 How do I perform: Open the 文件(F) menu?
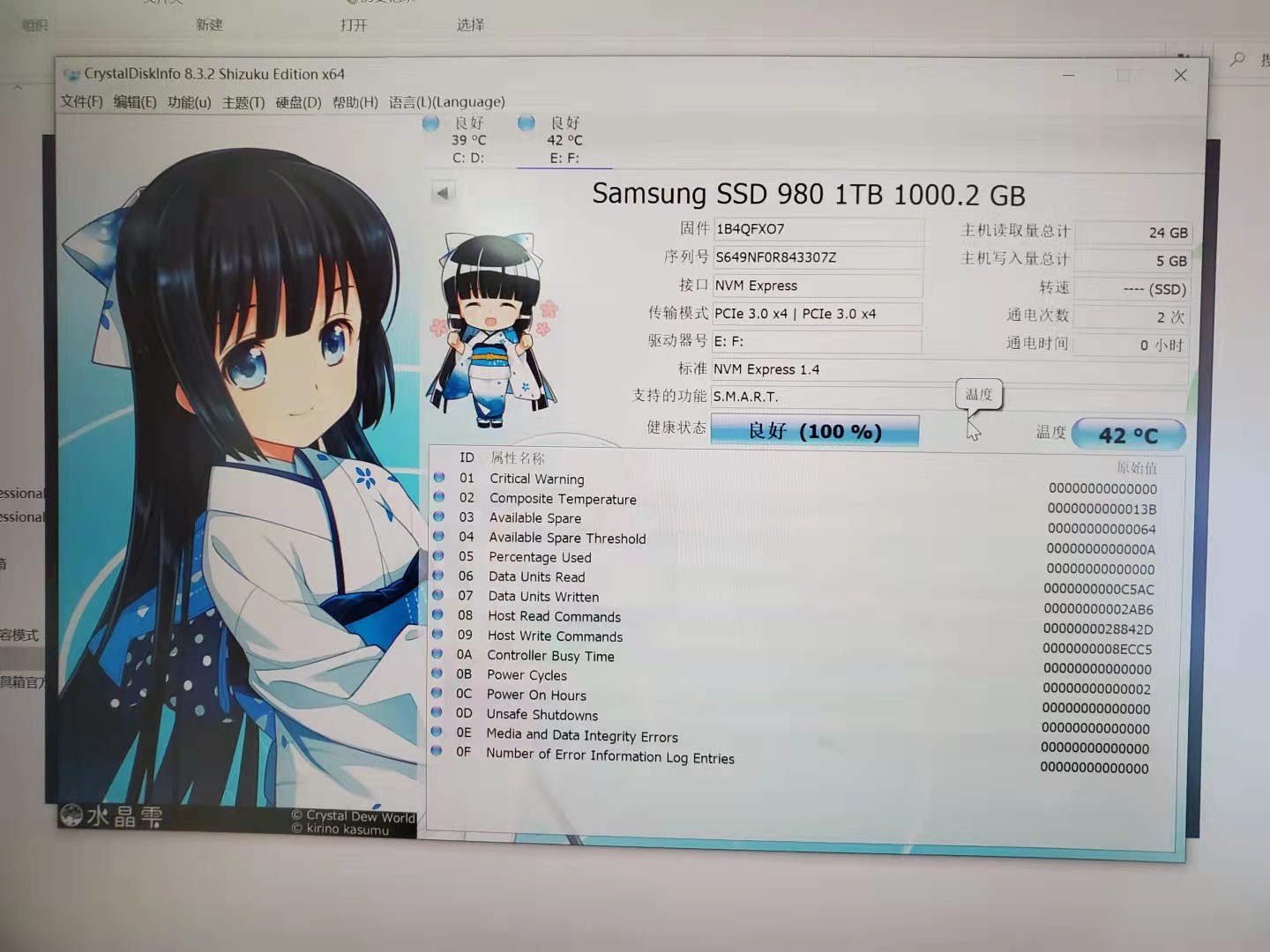[x=81, y=102]
